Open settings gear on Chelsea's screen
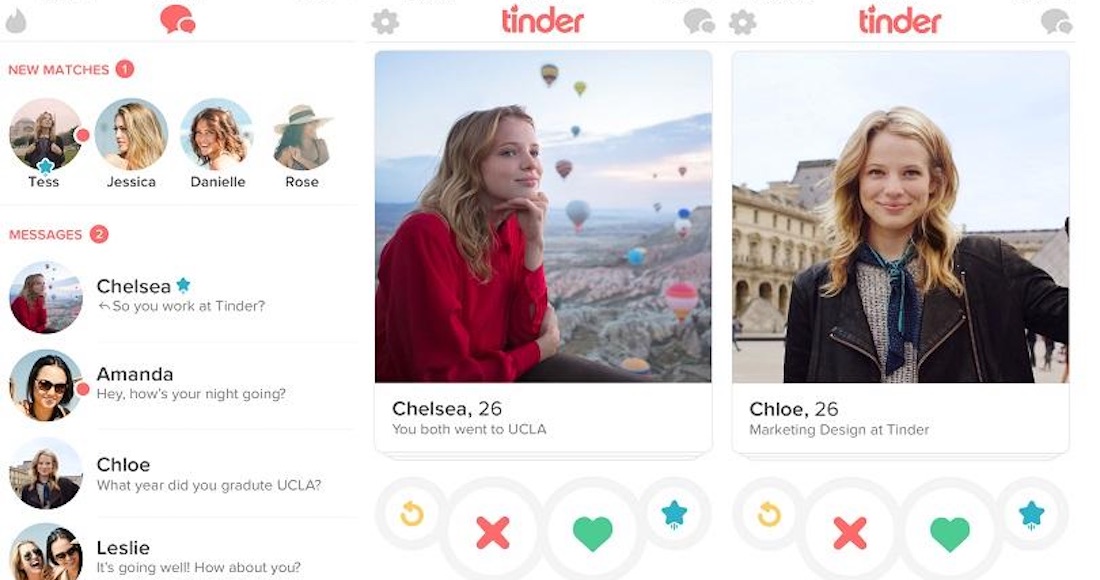Screen dimensions: 1100x580 385,22
